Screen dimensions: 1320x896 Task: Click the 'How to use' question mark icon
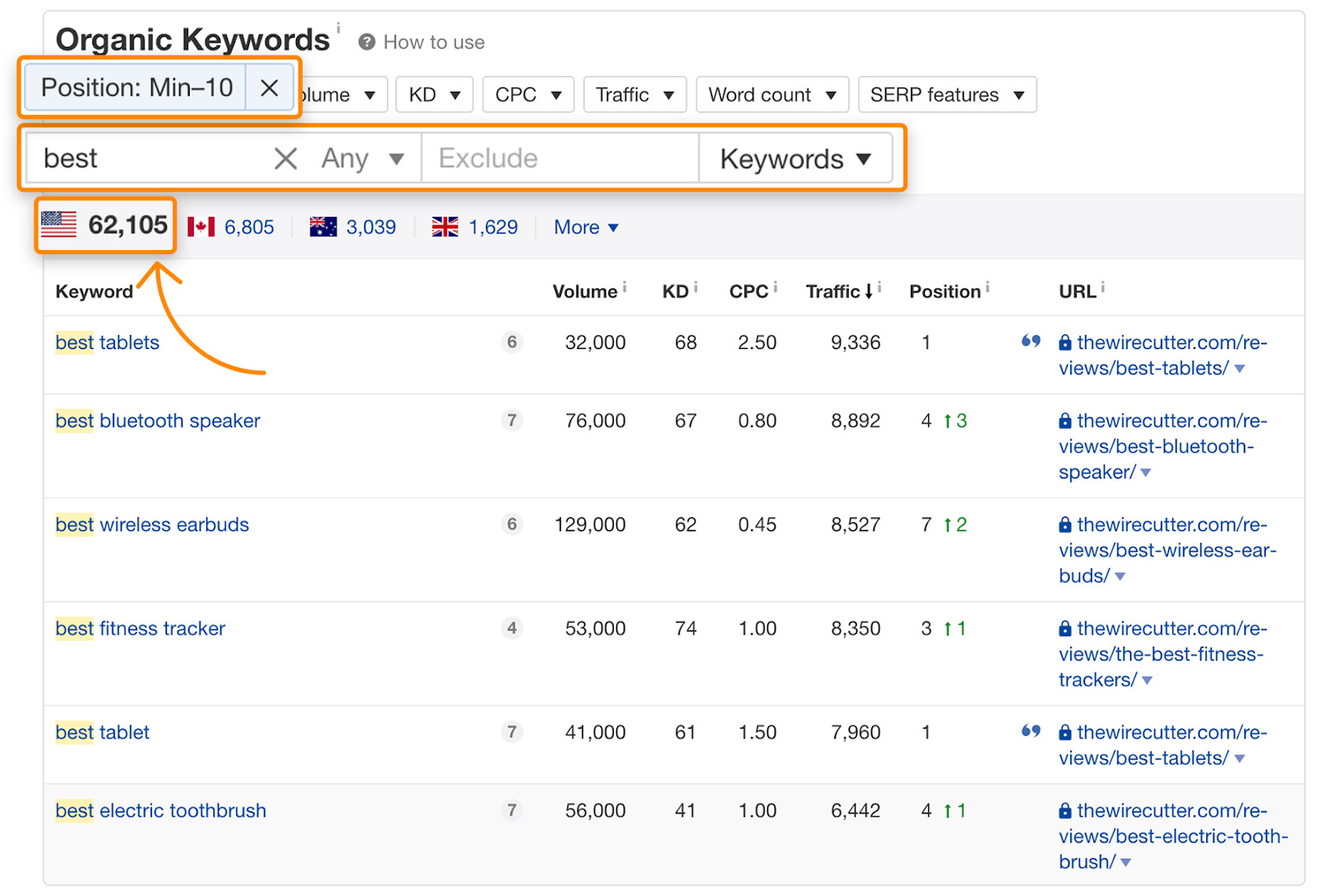[366, 41]
